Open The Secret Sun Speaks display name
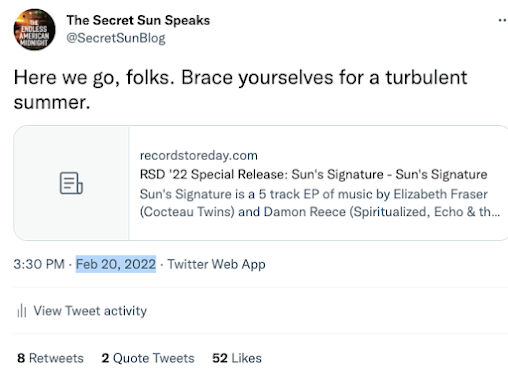The height and width of the screenshot is (374, 508). (x=138, y=20)
